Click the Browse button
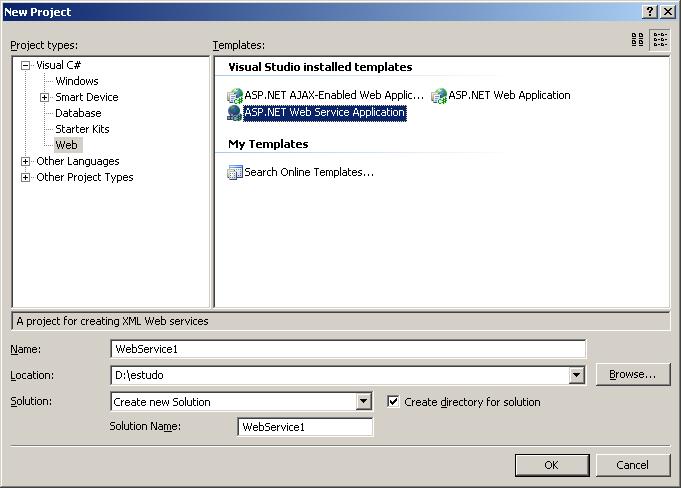This screenshot has height=488, width=681. tap(632, 375)
